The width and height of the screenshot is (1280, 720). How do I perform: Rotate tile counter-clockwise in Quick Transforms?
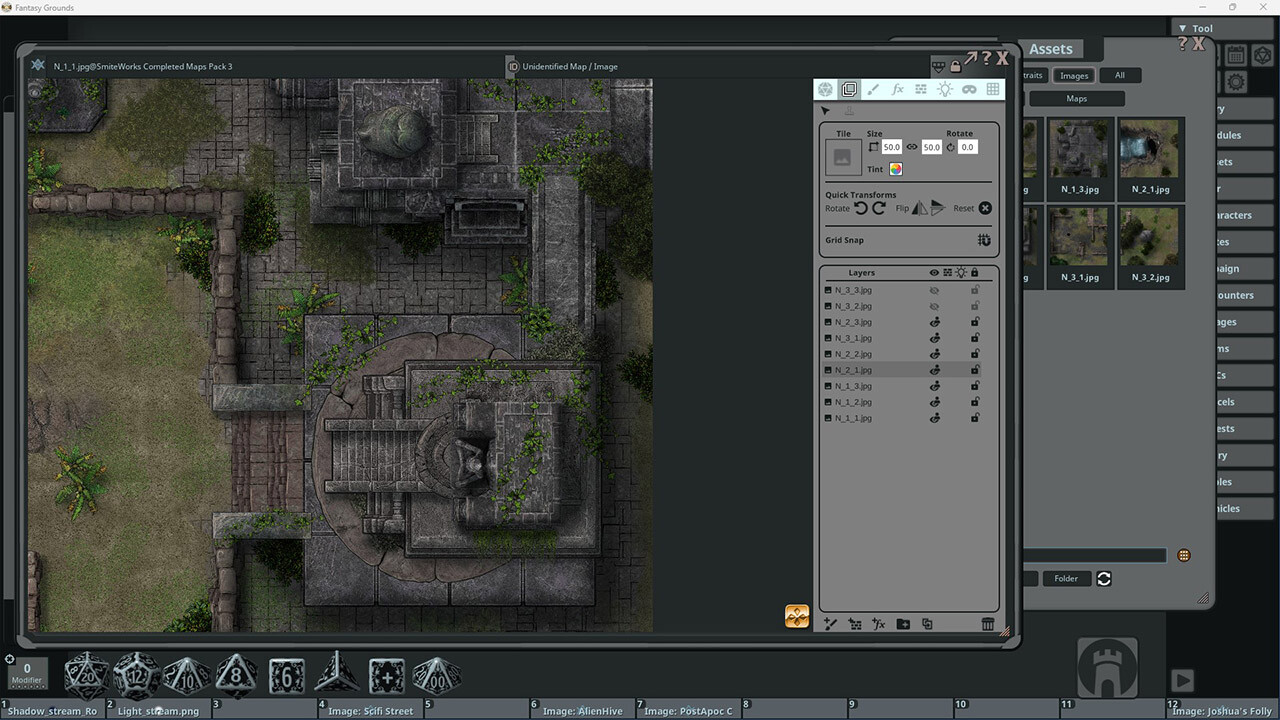(x=861, y=208)
